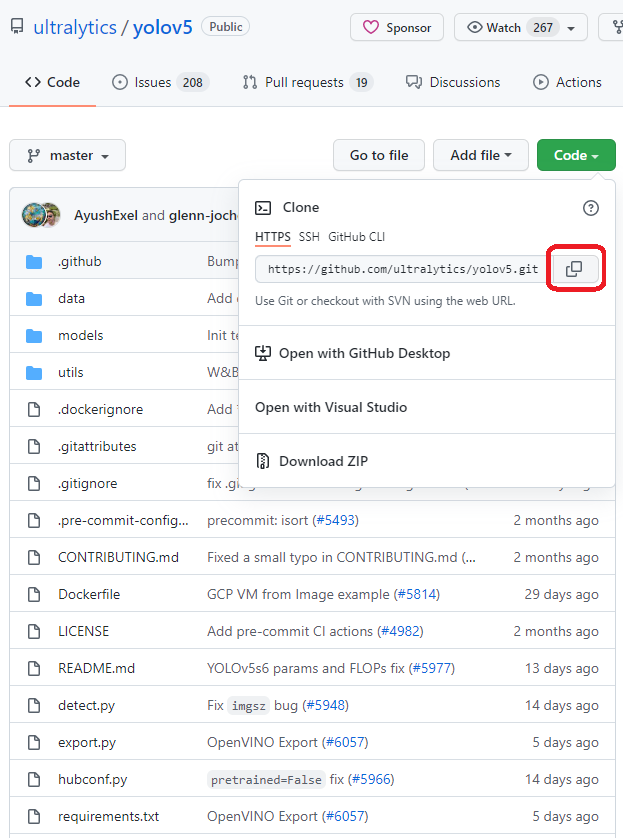Viewport: 623px width, 838px height.
Task: Click the .github folder icon
Action: (34, 262)
